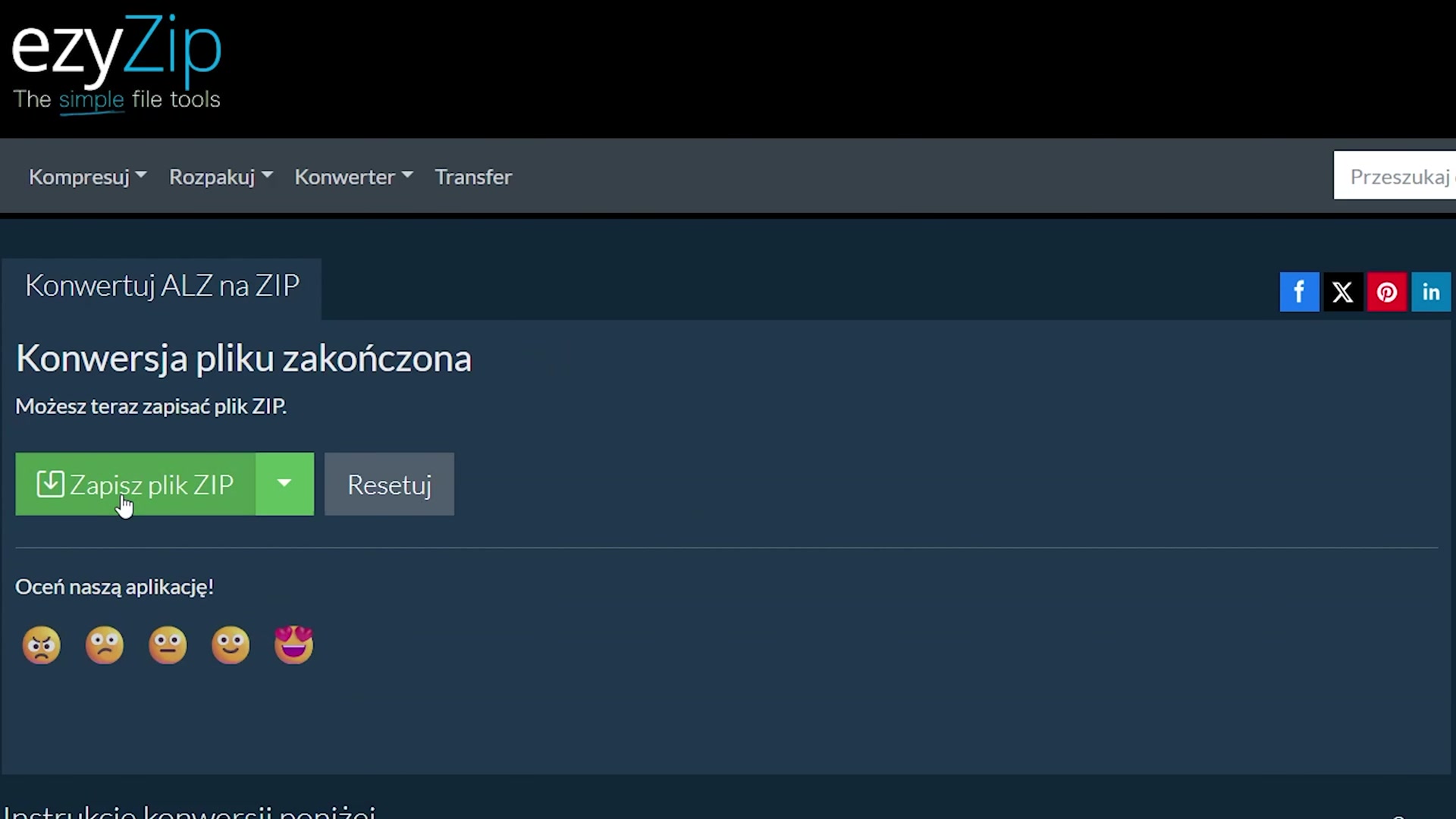Click the Instrukcje konwersji poniżej heading
The height and width of the screenshot is (819, 1456).
(x=190, y=811)
